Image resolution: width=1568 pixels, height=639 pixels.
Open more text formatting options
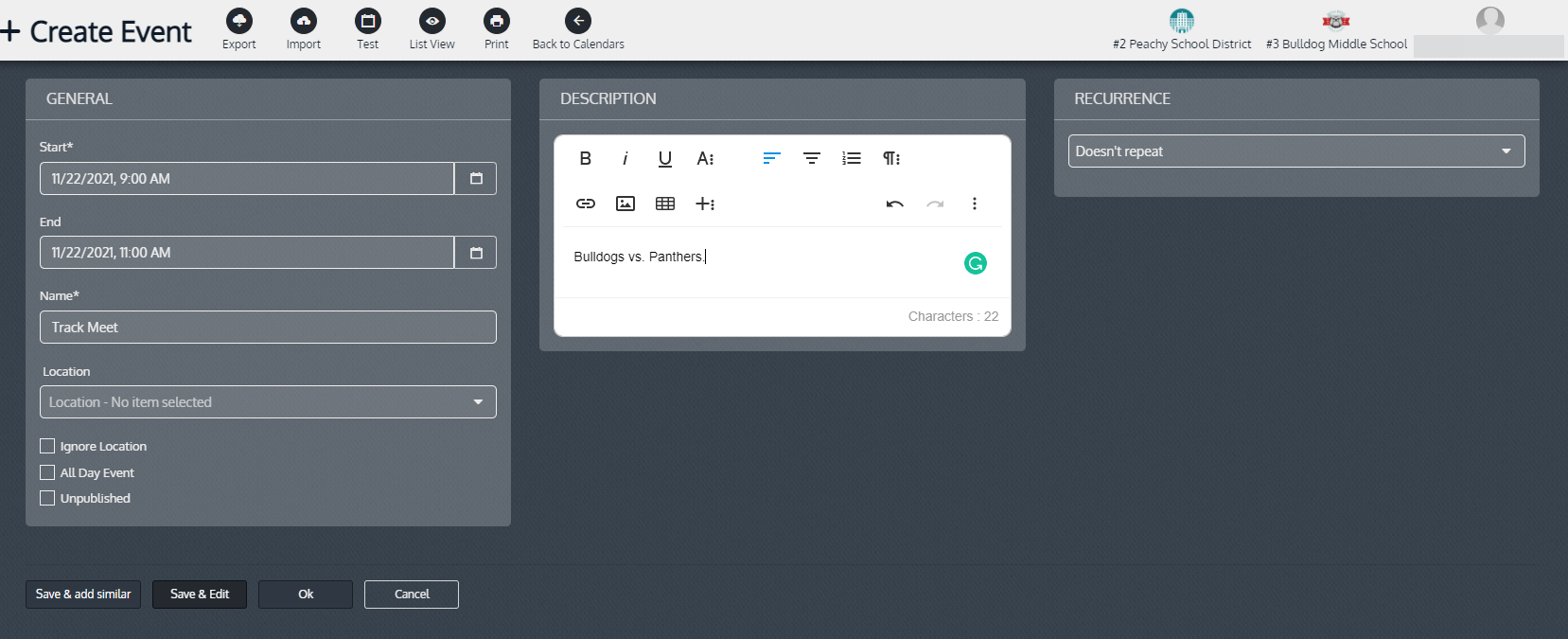pos(705,158)
